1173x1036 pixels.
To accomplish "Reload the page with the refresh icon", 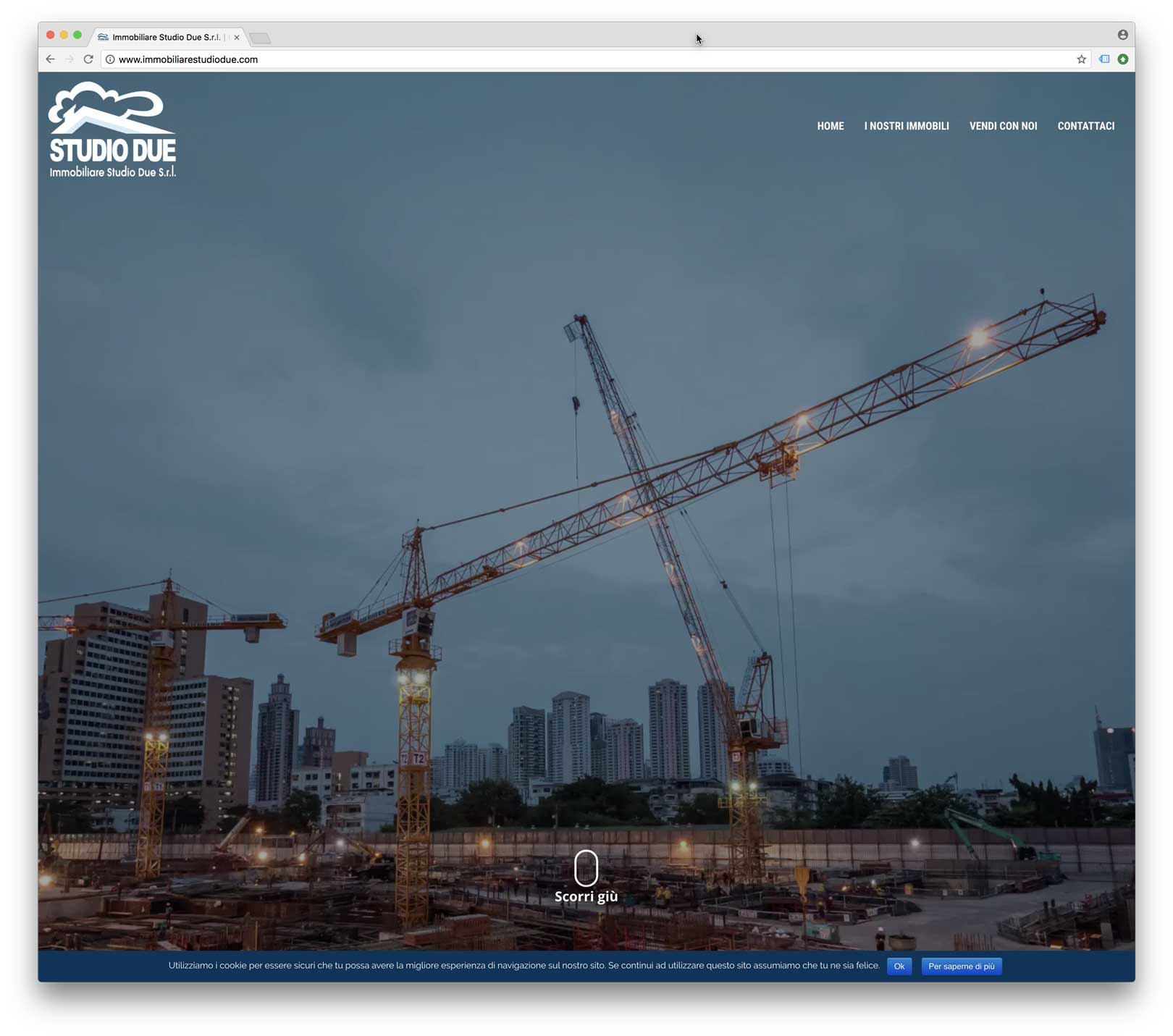I will tap(88, 59).
